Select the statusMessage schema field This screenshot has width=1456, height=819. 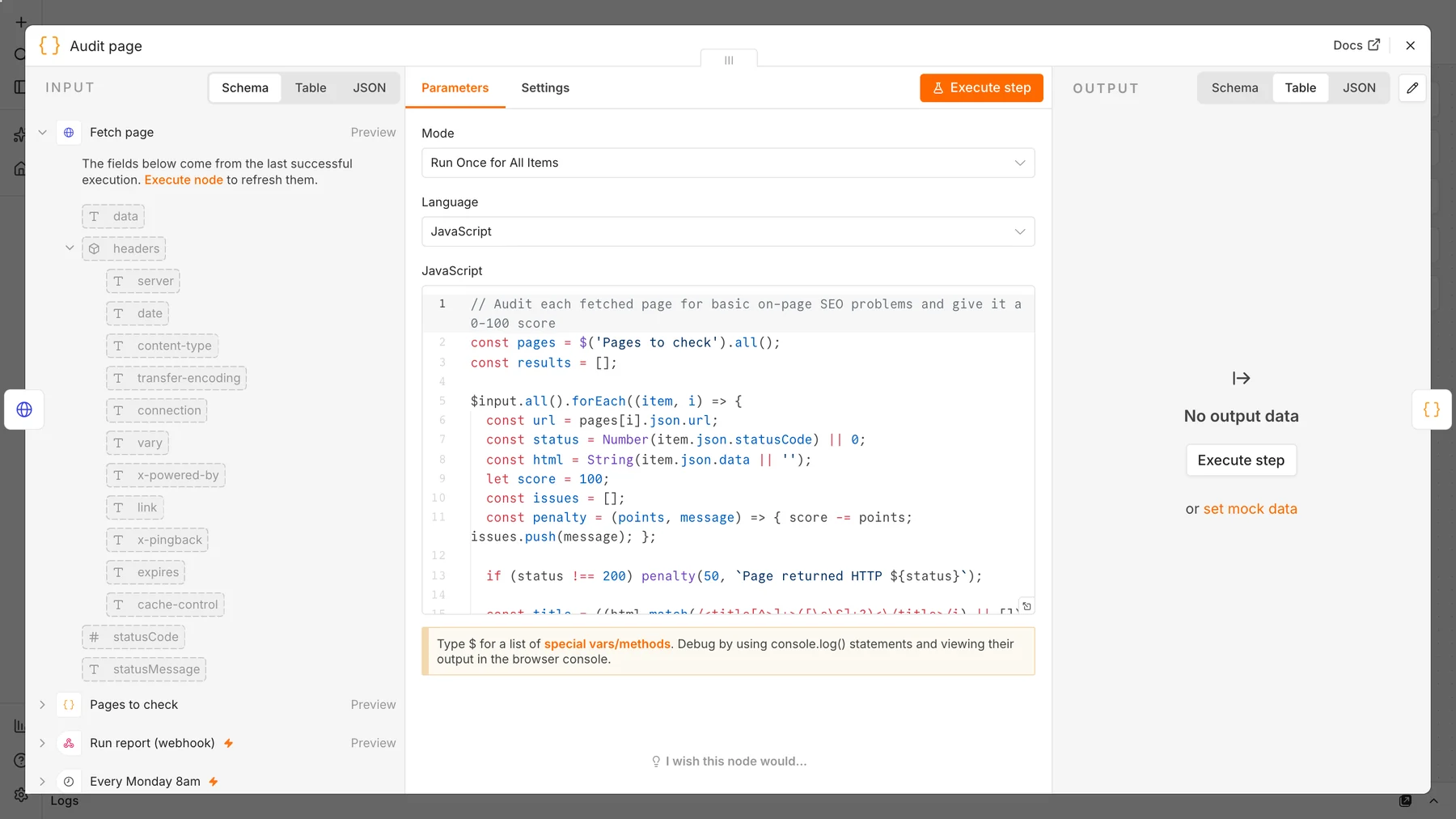point(144,669)
